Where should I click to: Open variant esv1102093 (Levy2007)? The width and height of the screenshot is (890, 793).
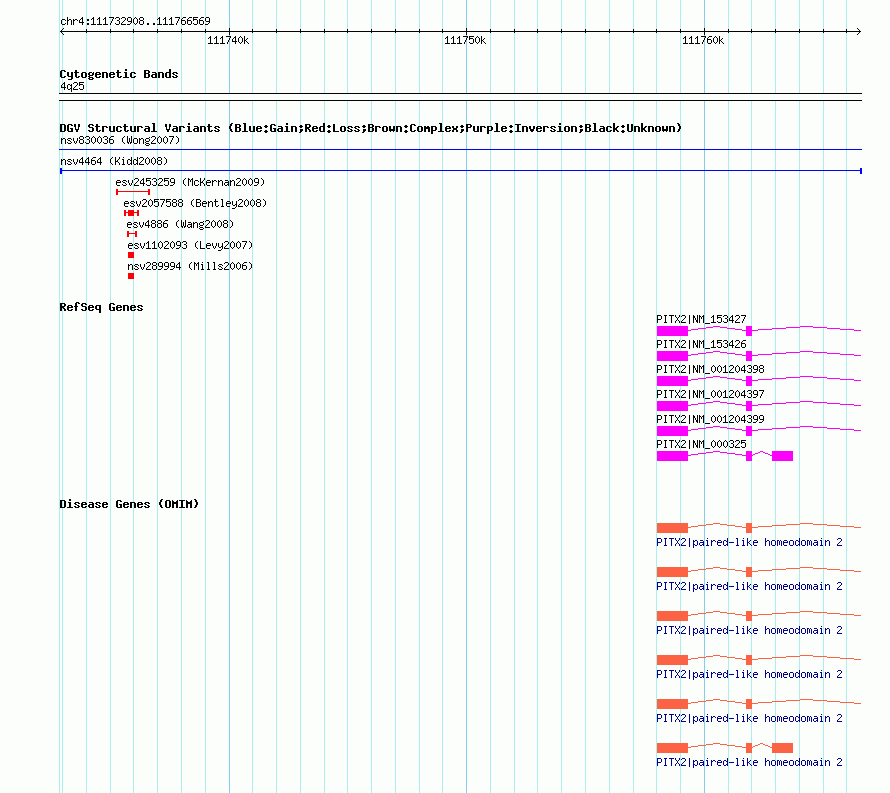coord(190,245)
